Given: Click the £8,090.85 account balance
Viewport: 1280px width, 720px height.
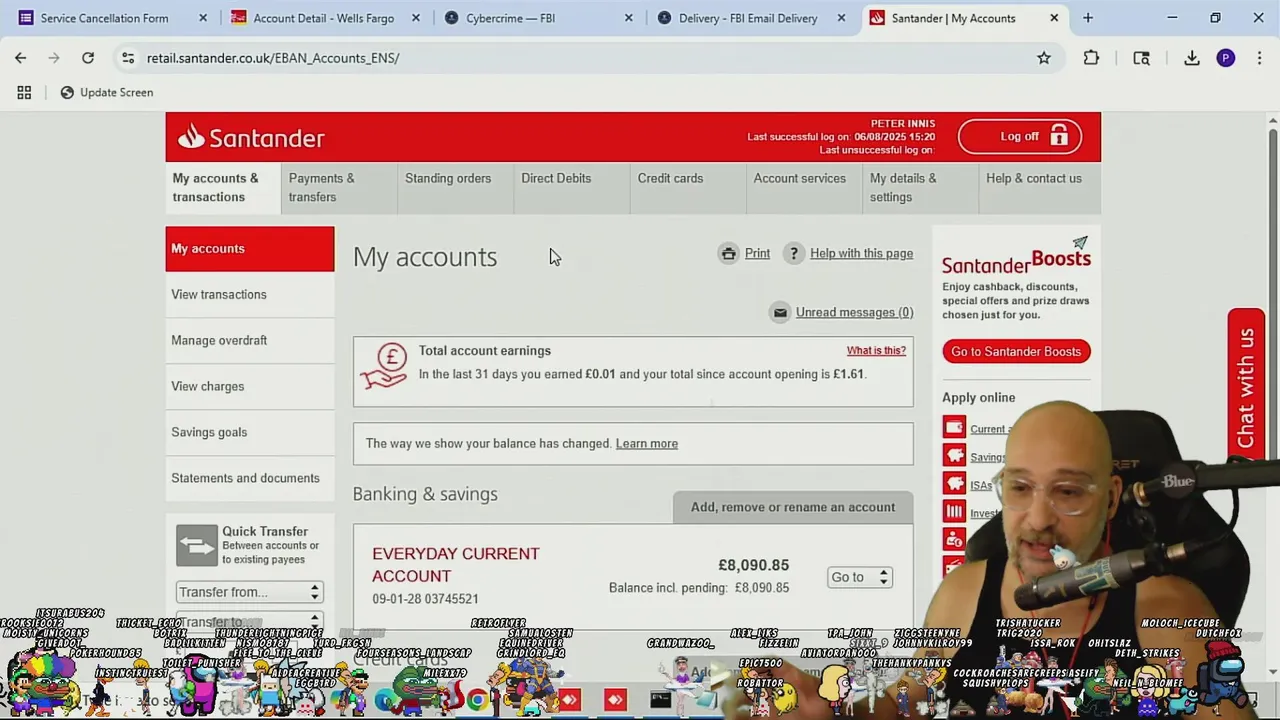Looking at the screenshot, I should tap(753, 565).
